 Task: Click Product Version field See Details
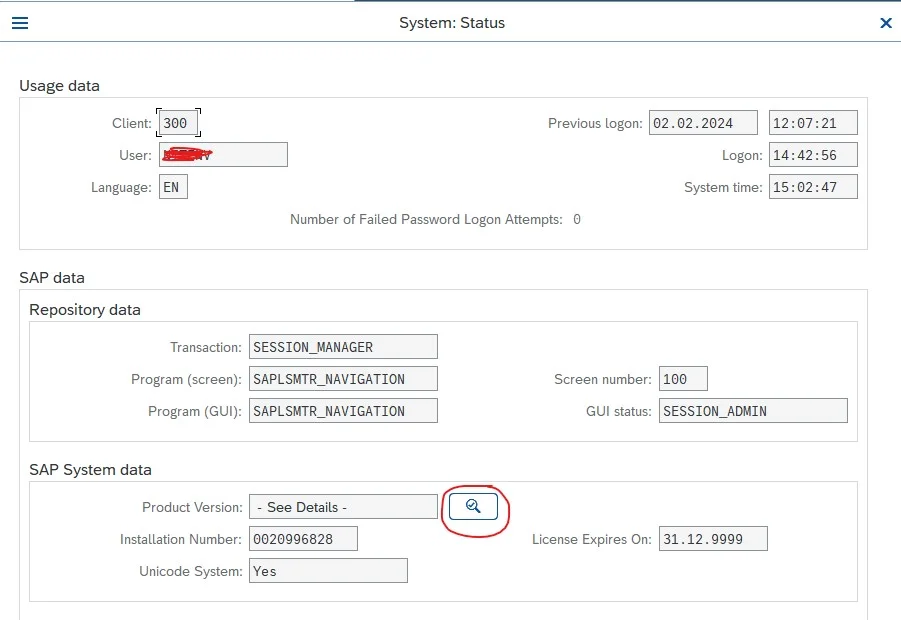click(343, 506)
